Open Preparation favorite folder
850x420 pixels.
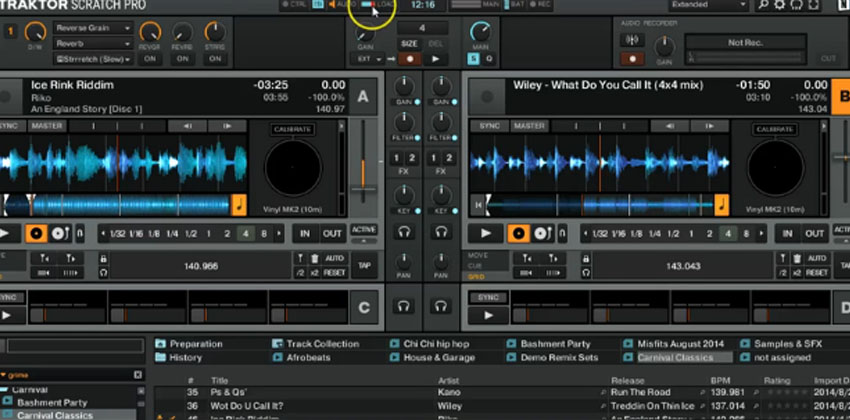pos(189,344)
